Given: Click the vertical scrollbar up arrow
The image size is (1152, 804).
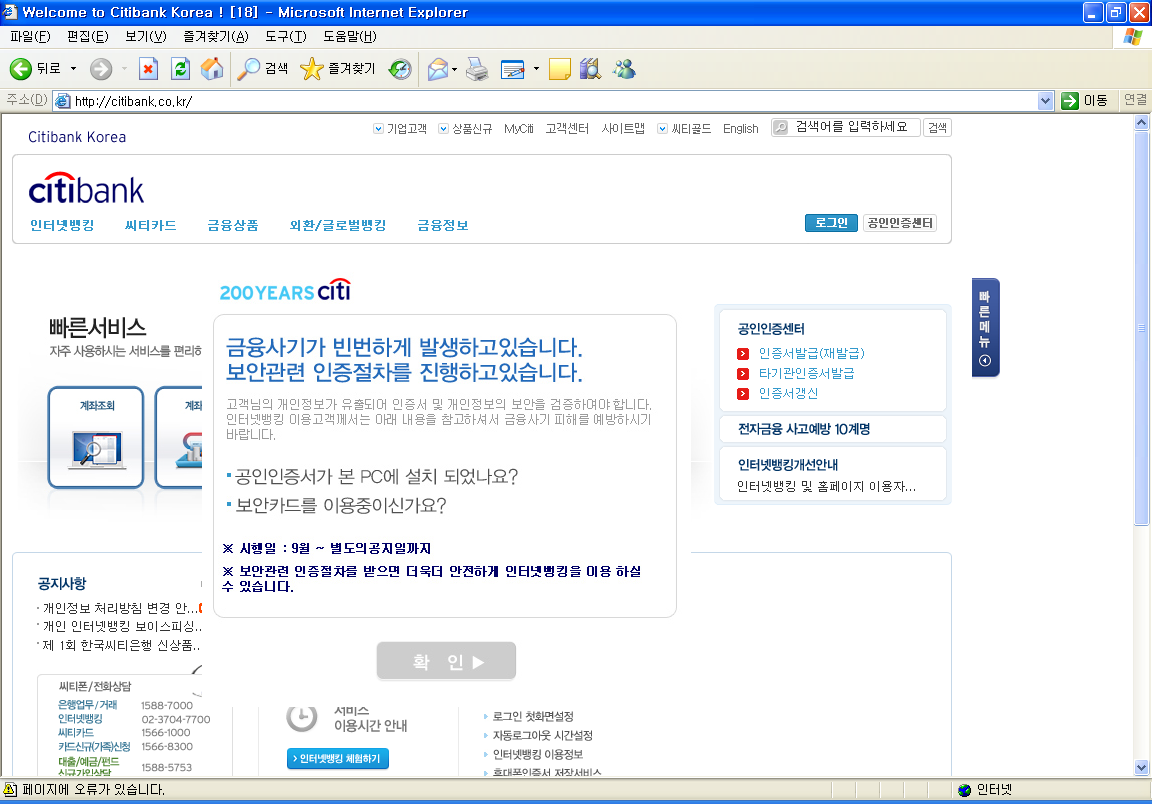Looking at the screenshot, I should pos(1141,123).
